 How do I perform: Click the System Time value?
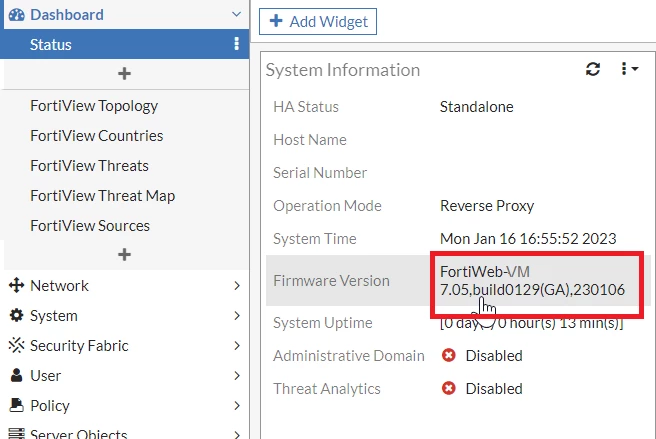tap(528, 239)
